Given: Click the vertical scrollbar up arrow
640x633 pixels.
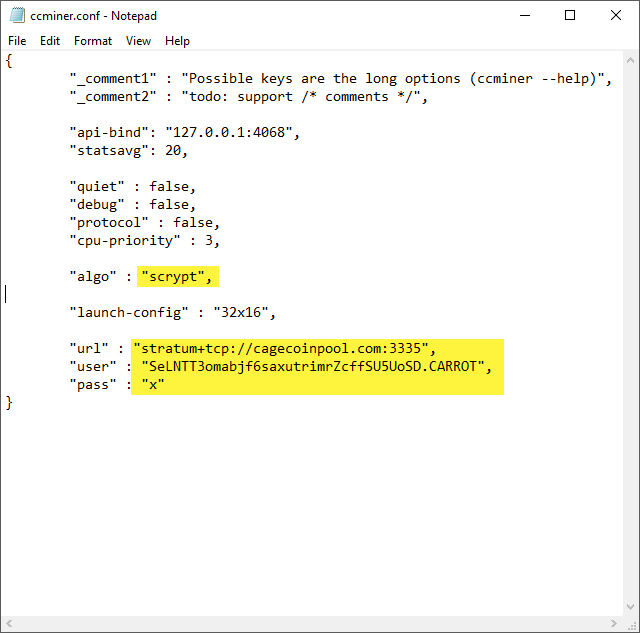Looking at the screenshot, I should pyautogui.click(x=630, y=60).
